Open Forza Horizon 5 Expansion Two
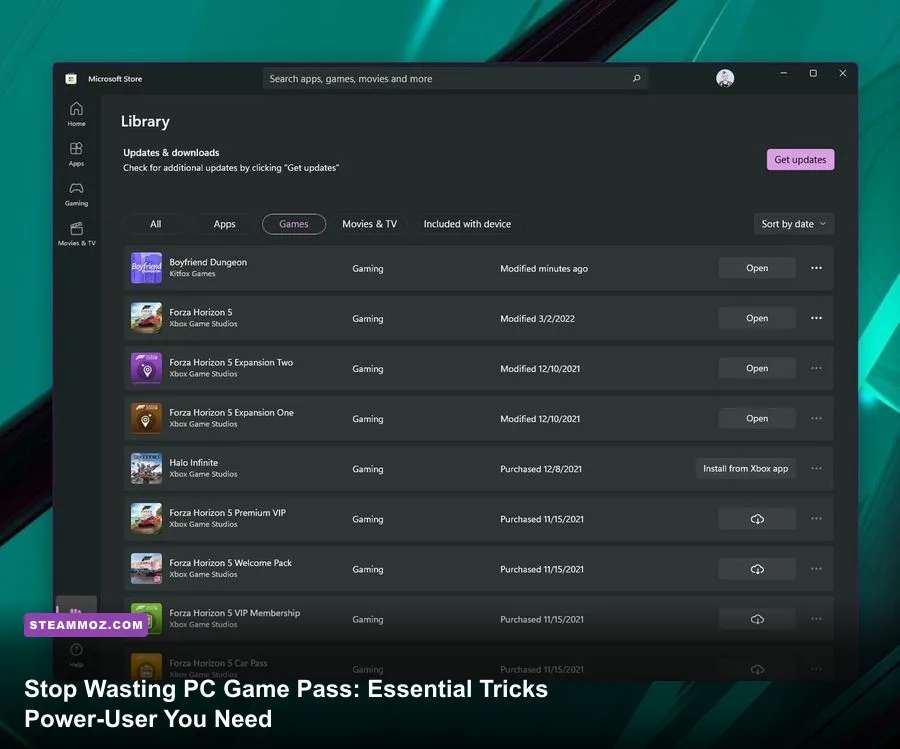The height and width of the screenshot is (749, 900). (757, 368)
